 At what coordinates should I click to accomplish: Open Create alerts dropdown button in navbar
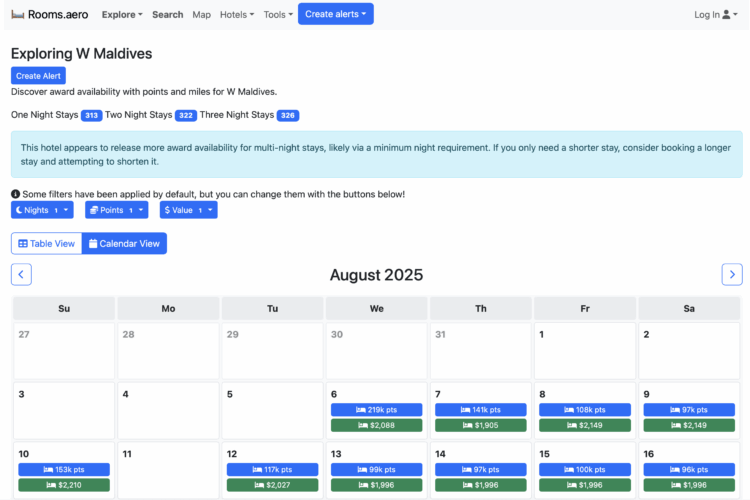(335, 14)
